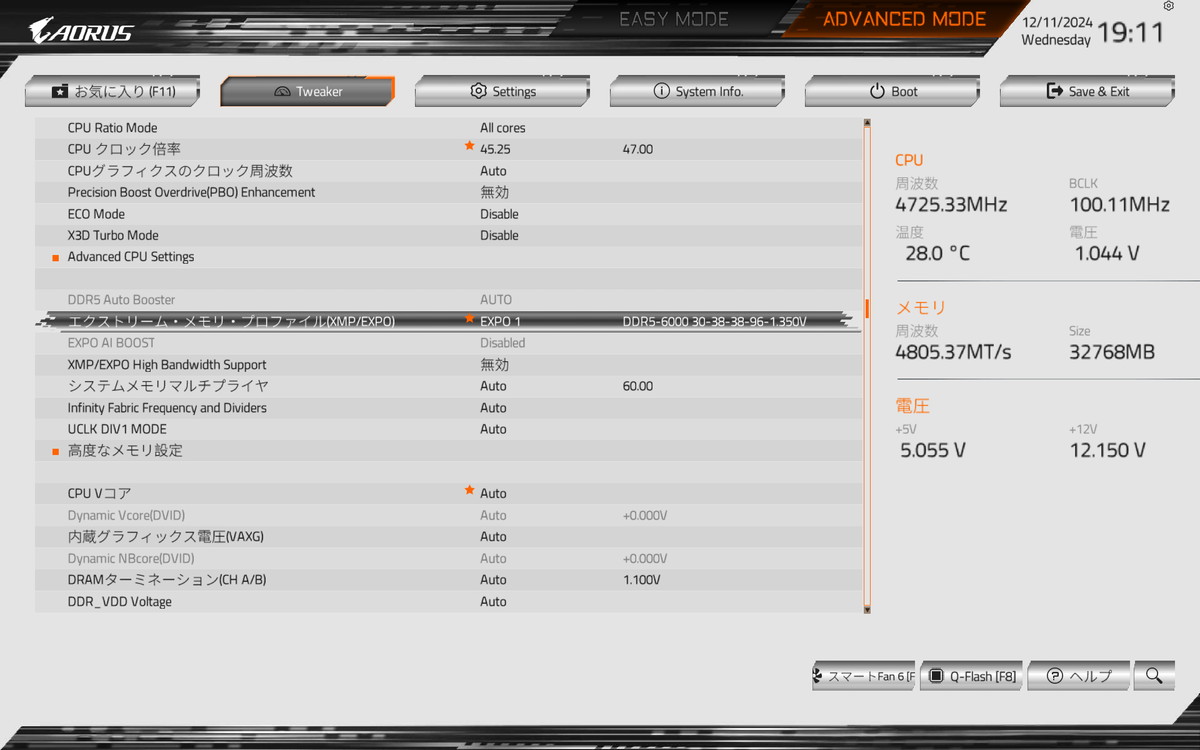Open the お気に入り (F11) favorites tab
This screenshot has height=750, width=1200.
[x=112, y=91]
